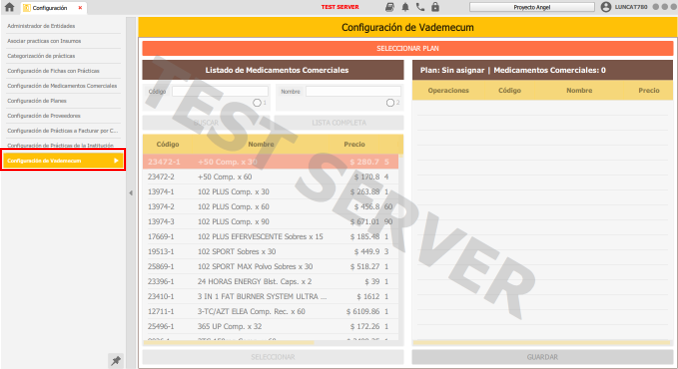This screenshot has height=369, width=678.
Task: Select row 13974-1 102 PLUS Comp. x 30
Action: click(271, 192)
